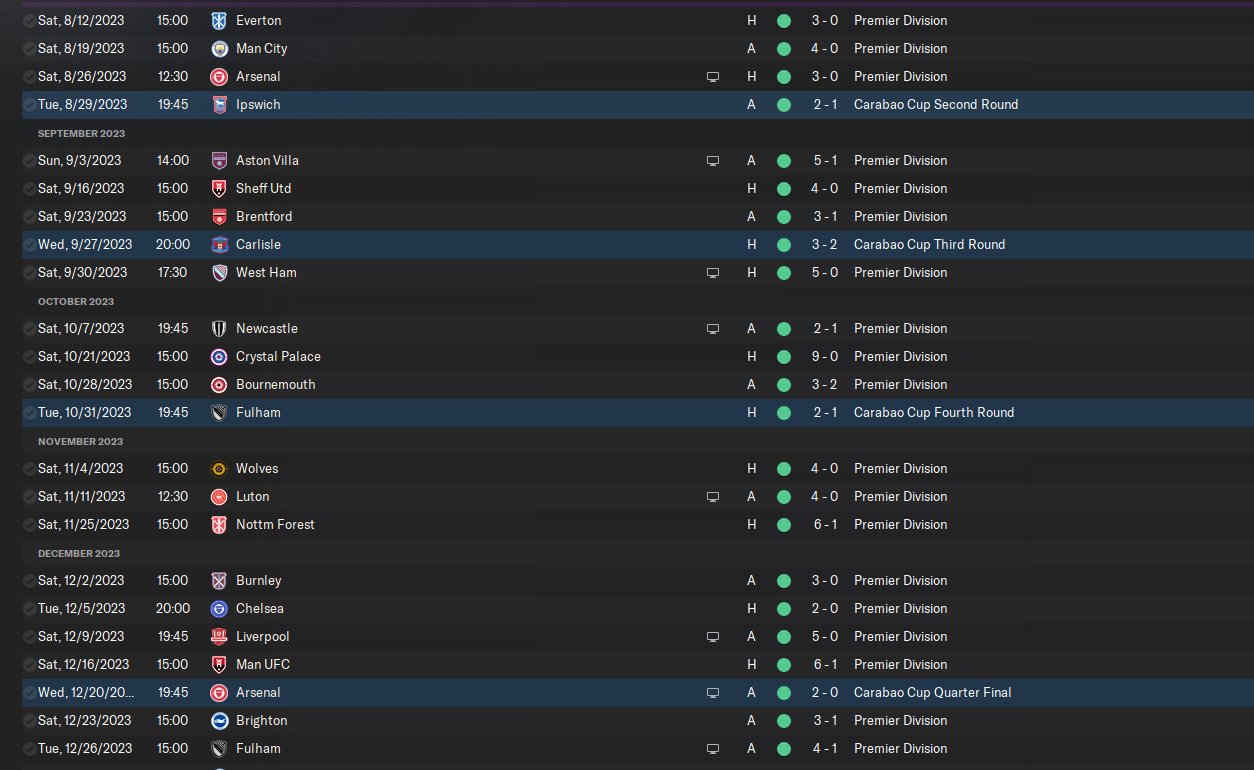
Task: Click the Chelsea club badge
Action: [x=219, y=608]
